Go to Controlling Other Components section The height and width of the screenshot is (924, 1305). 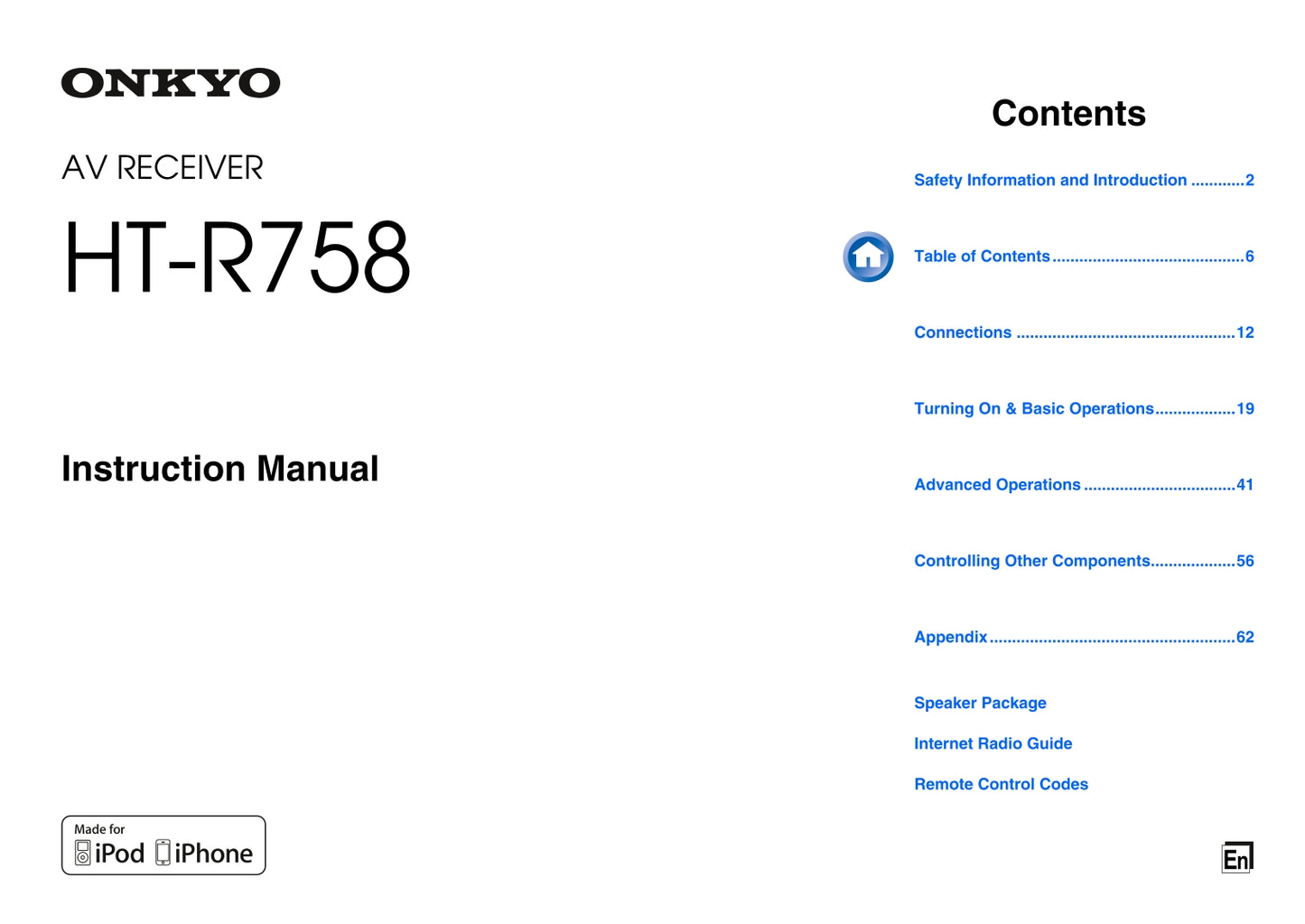1031,561
